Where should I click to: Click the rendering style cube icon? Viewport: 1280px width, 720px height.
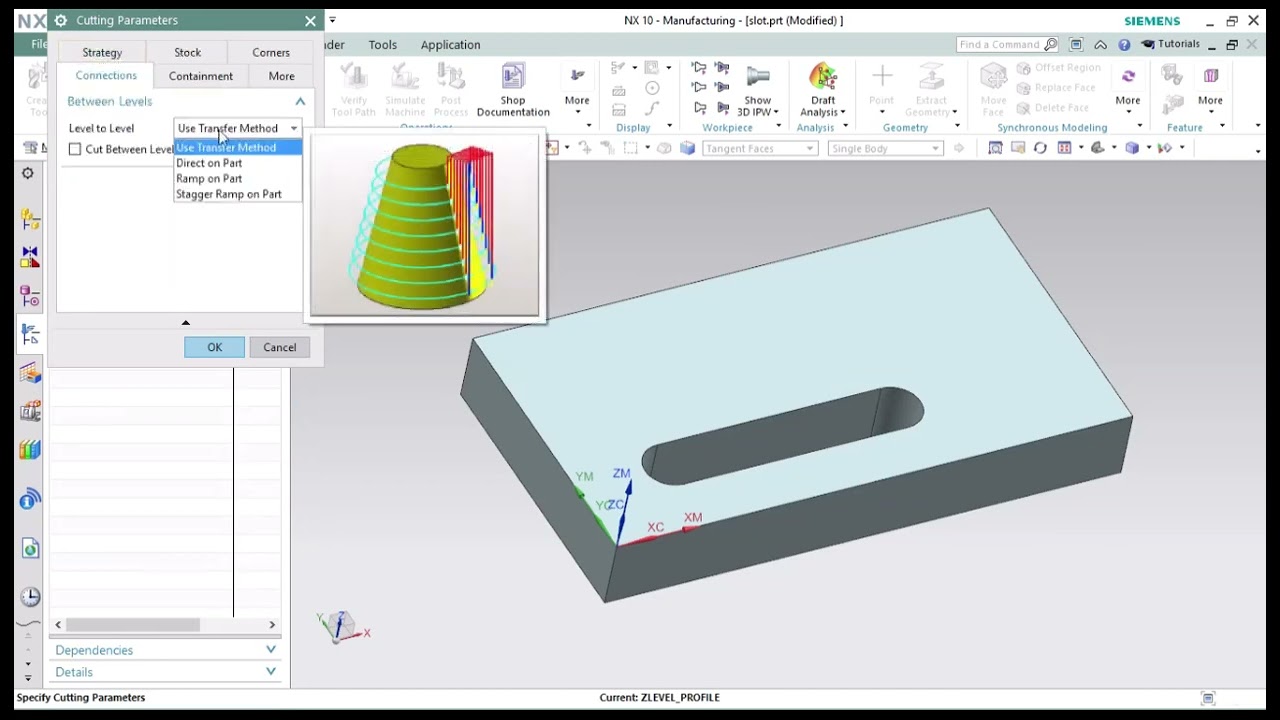[x=1132, y=148]
